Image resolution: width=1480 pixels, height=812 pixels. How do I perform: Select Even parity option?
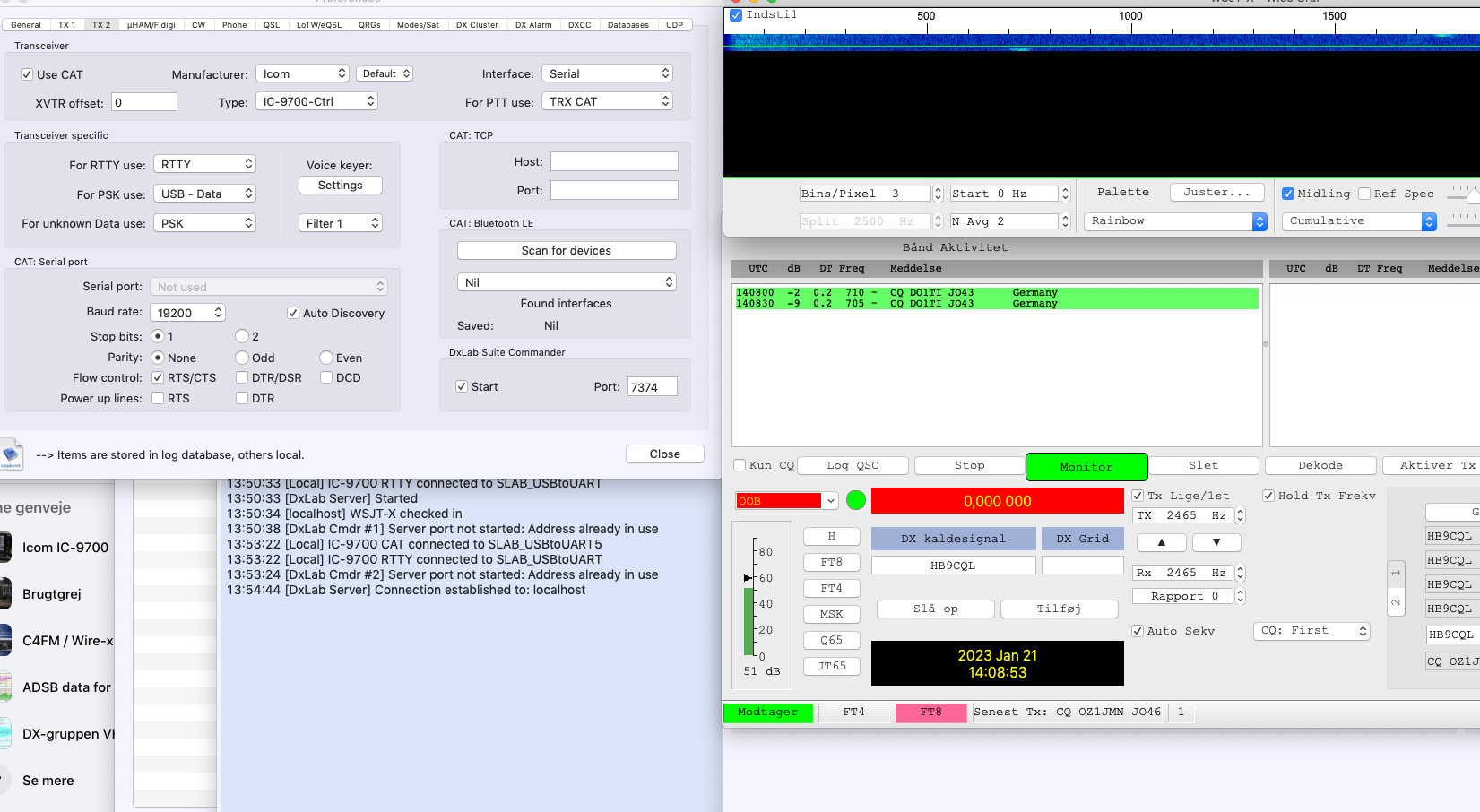326,358
